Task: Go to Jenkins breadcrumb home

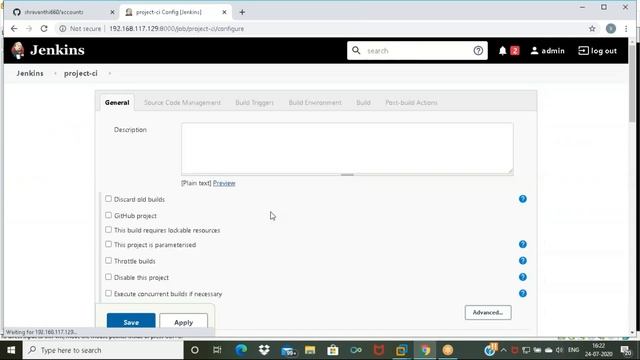Action: click(30, 73)
